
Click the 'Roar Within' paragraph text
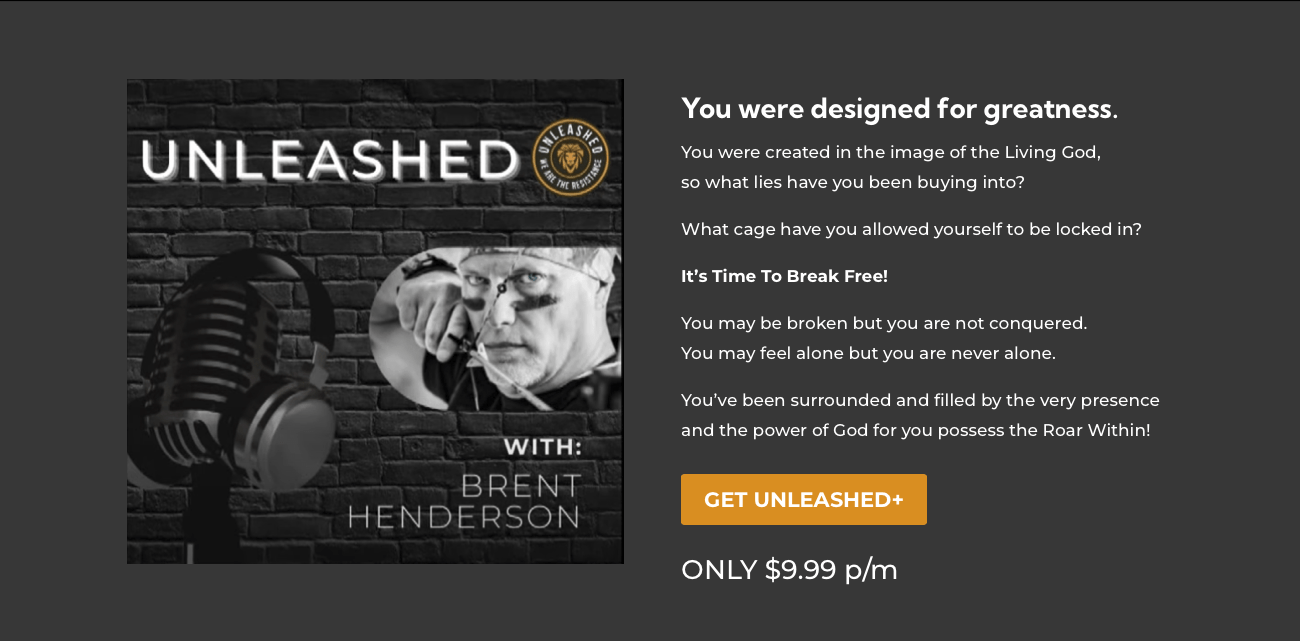920,415
